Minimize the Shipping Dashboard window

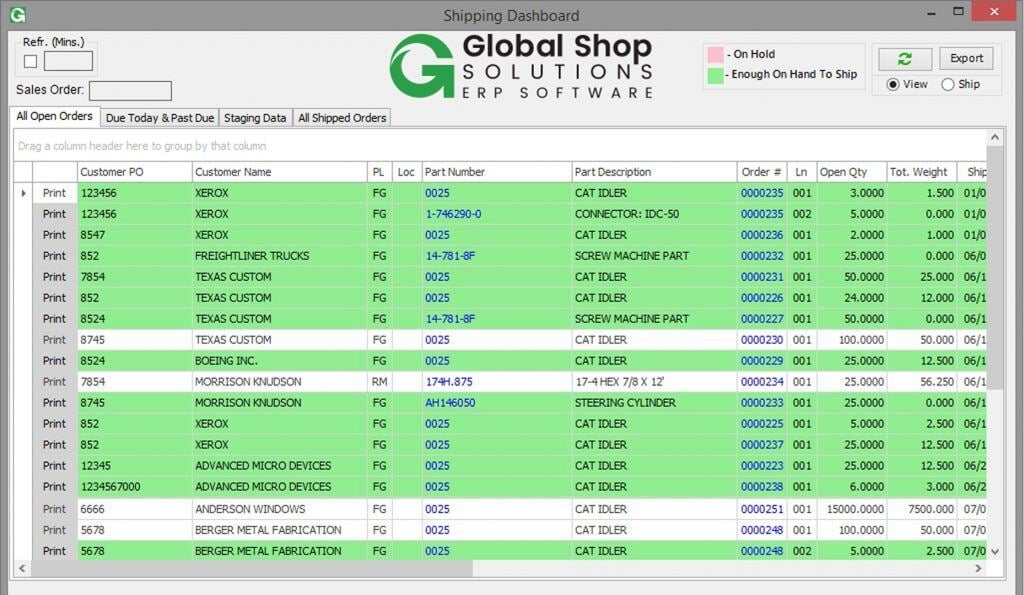931,13
